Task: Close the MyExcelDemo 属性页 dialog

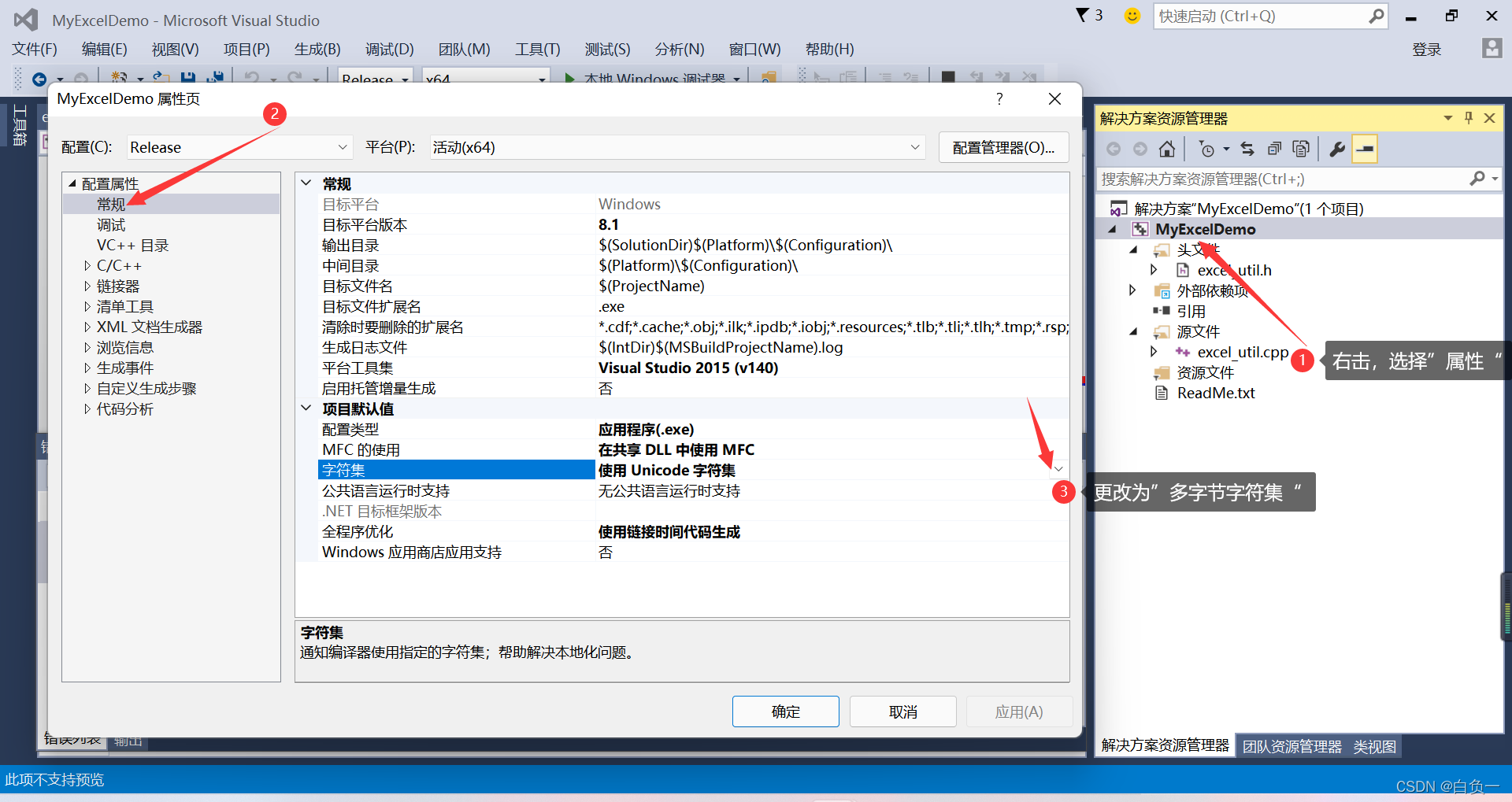Action: point(1054,99)
